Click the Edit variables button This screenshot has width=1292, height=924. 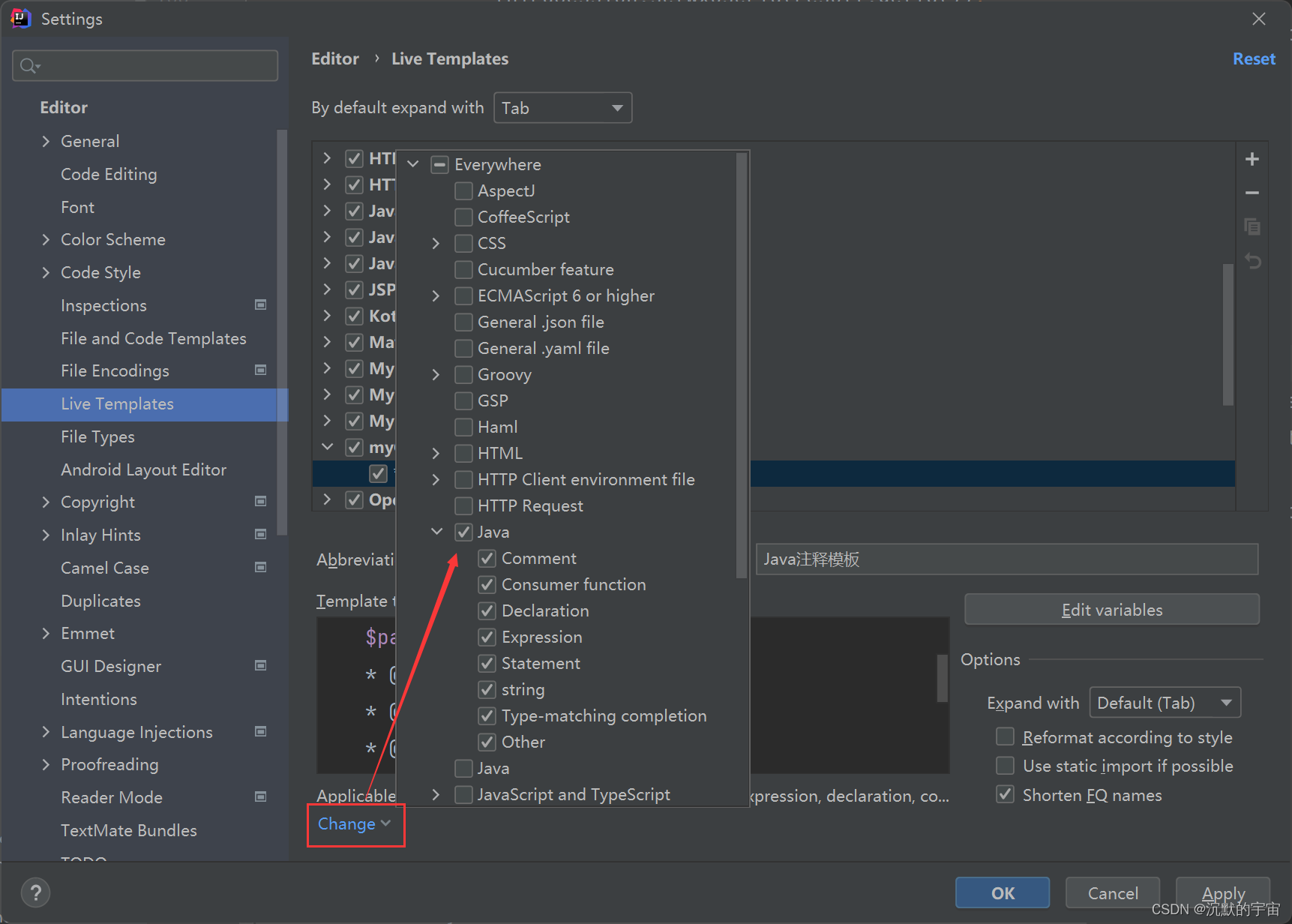[1111, 610]
